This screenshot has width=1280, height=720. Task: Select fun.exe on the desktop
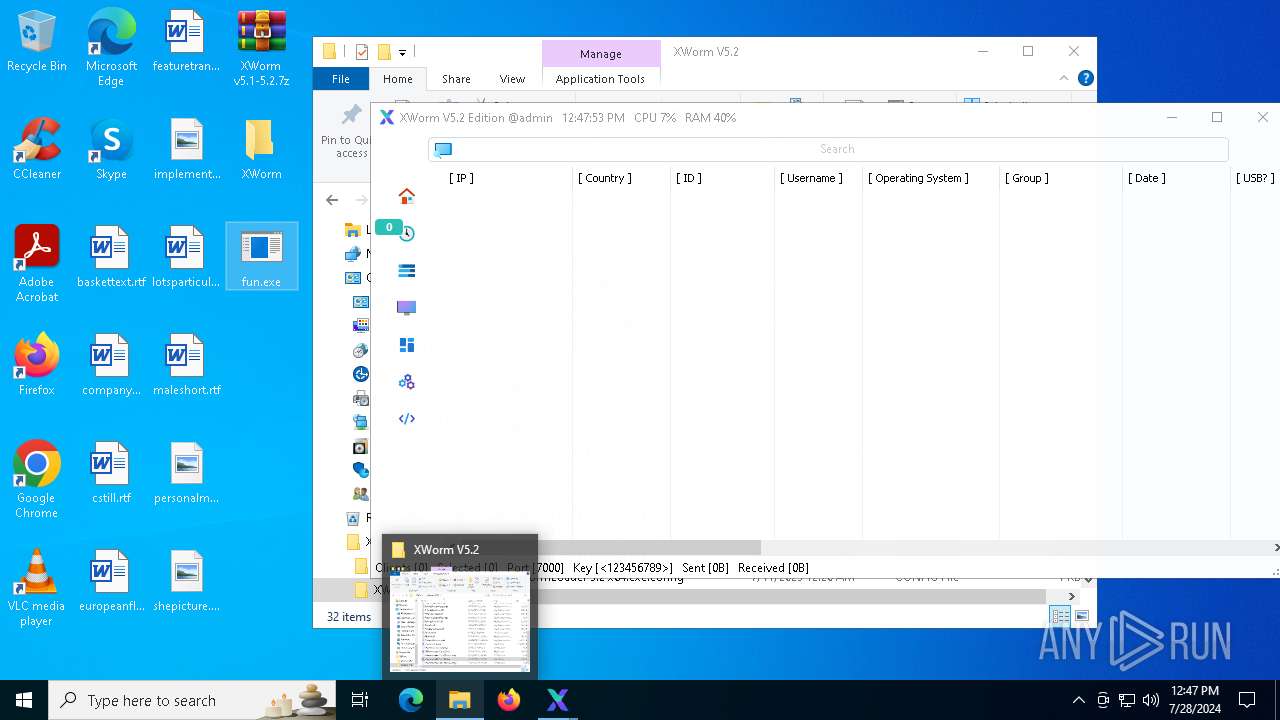(261, 257)
